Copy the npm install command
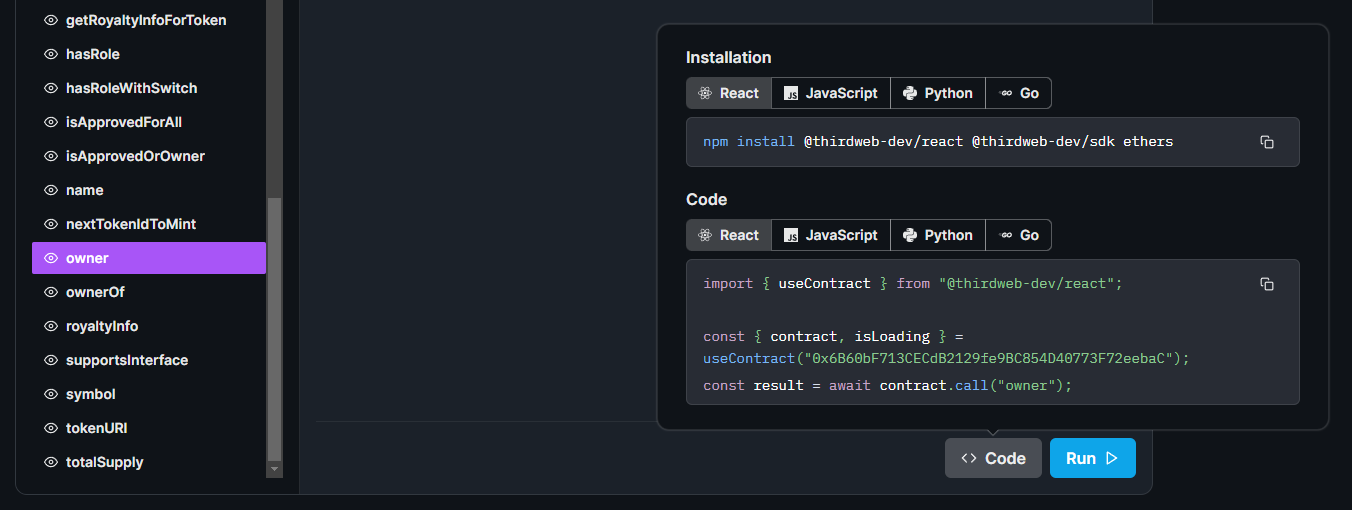Viewport: 1352px width, 510px height. [1267, 142]
